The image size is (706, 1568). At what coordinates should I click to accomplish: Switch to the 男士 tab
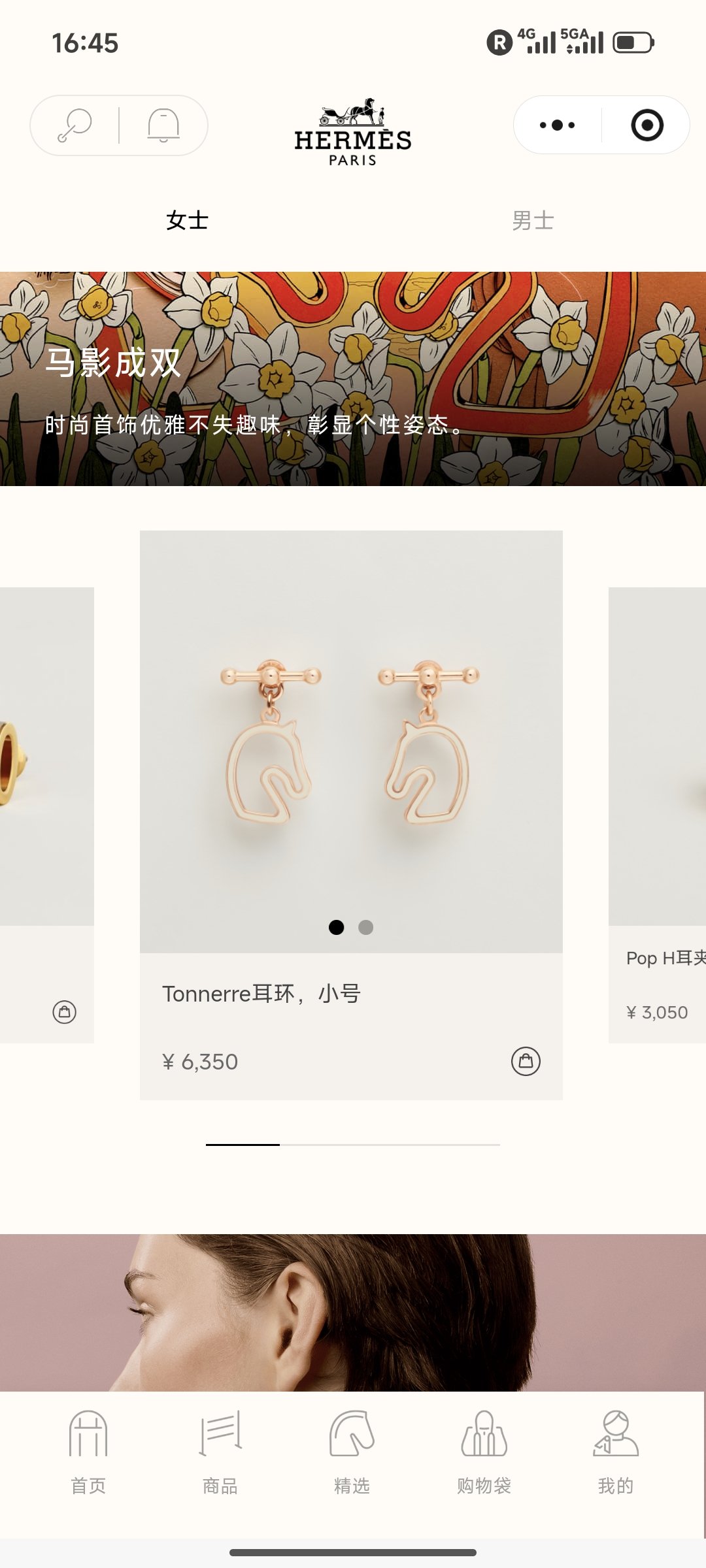pyautogui.click(x=533, y=221)
